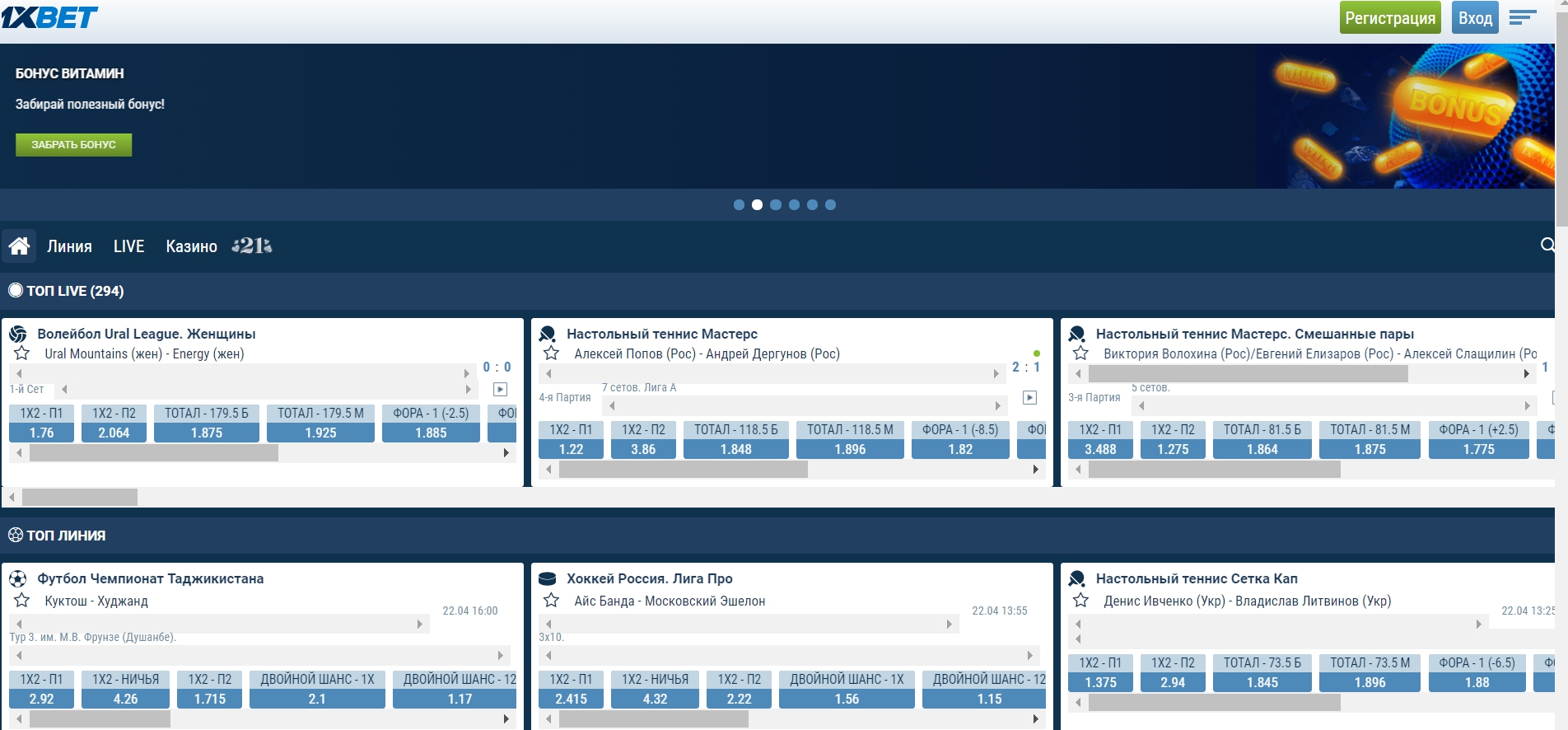Bet ФОРА 1 (-8.5) at 1.82
Image resolution: width=1568 pixels, height=730 pixels.
pyautogui.click(x=960, y=440)
